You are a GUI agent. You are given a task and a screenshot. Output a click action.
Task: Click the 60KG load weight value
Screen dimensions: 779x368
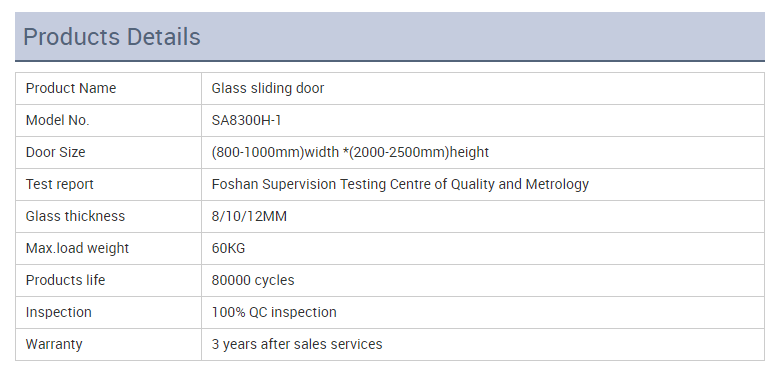[229, 248]
